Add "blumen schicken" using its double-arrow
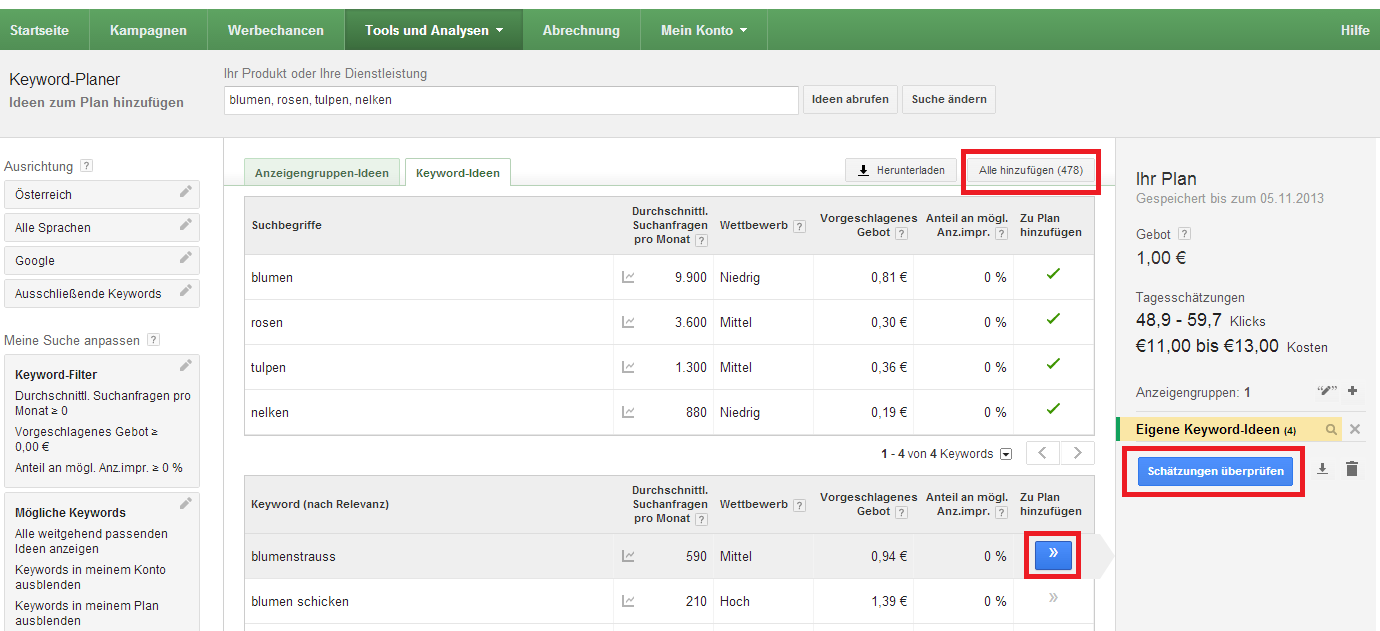 pos(1051,600)
